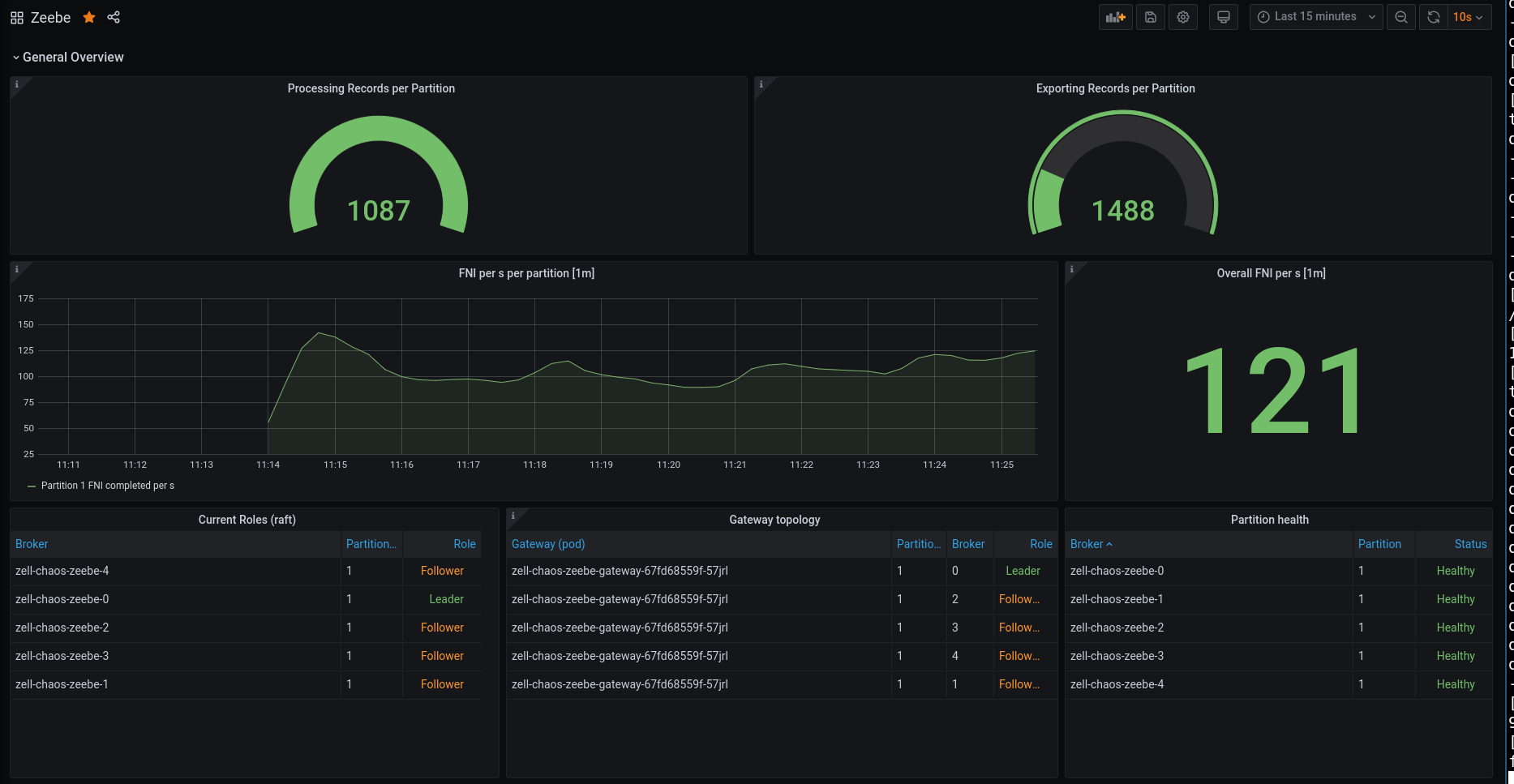Toggle Partition 1 FNI completed per s legend series
The height and width of the screenshot is (784, 1514).
[x=108, y=486]
